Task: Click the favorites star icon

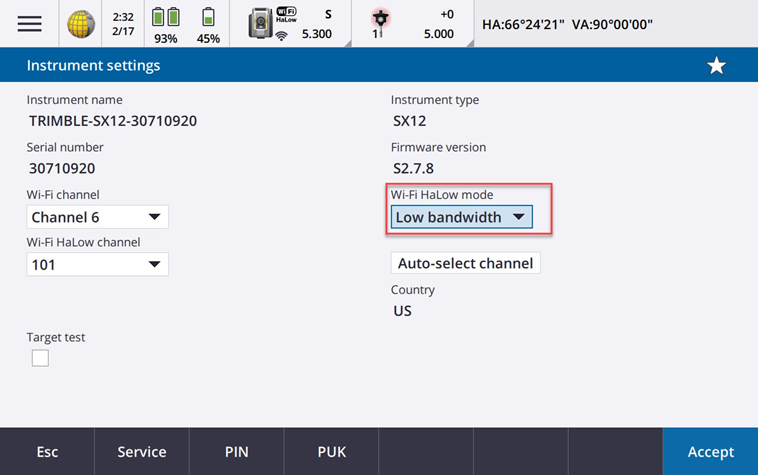Action: tap(716, 66)
